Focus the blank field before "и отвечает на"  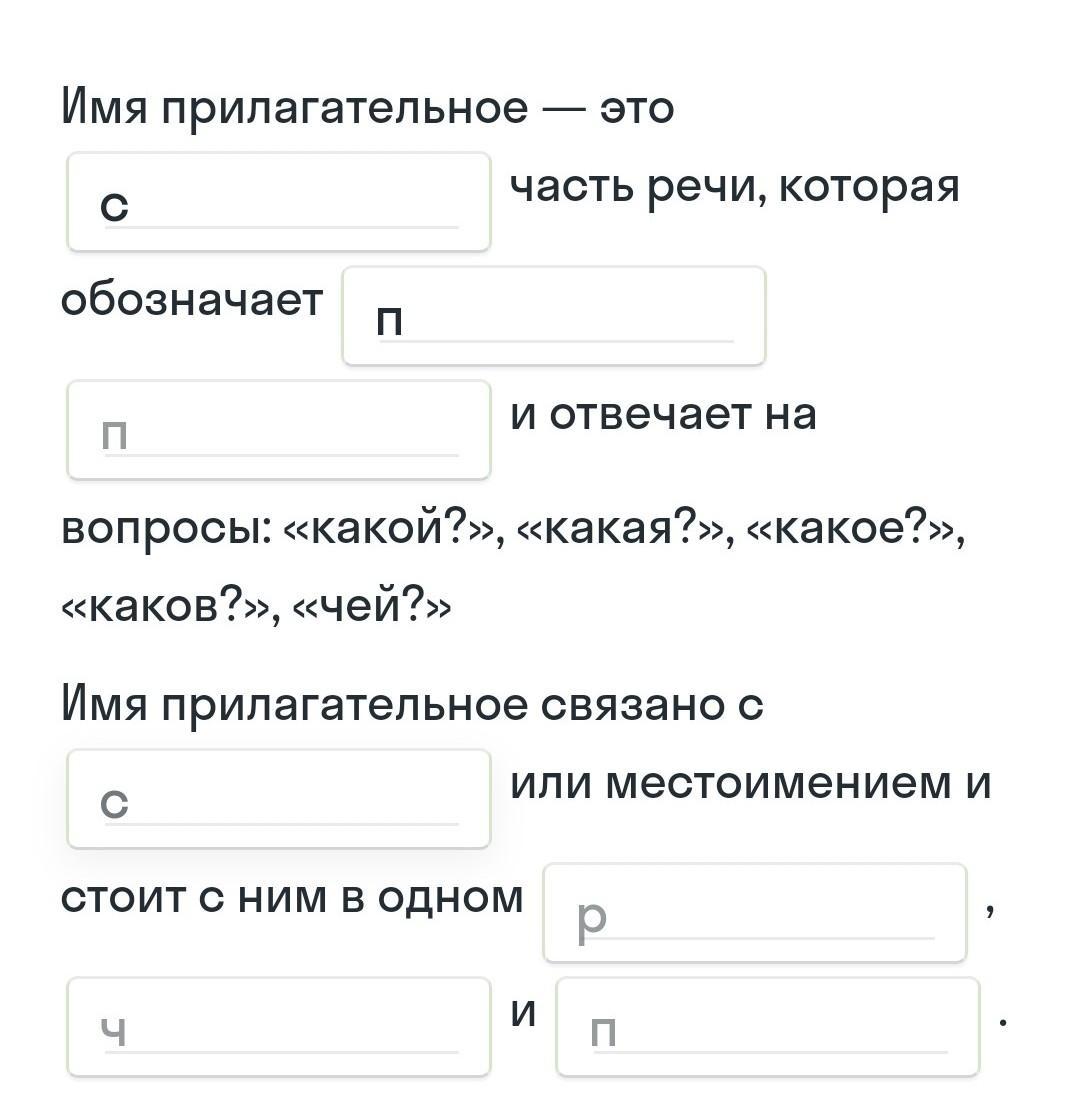pos(278,430)
